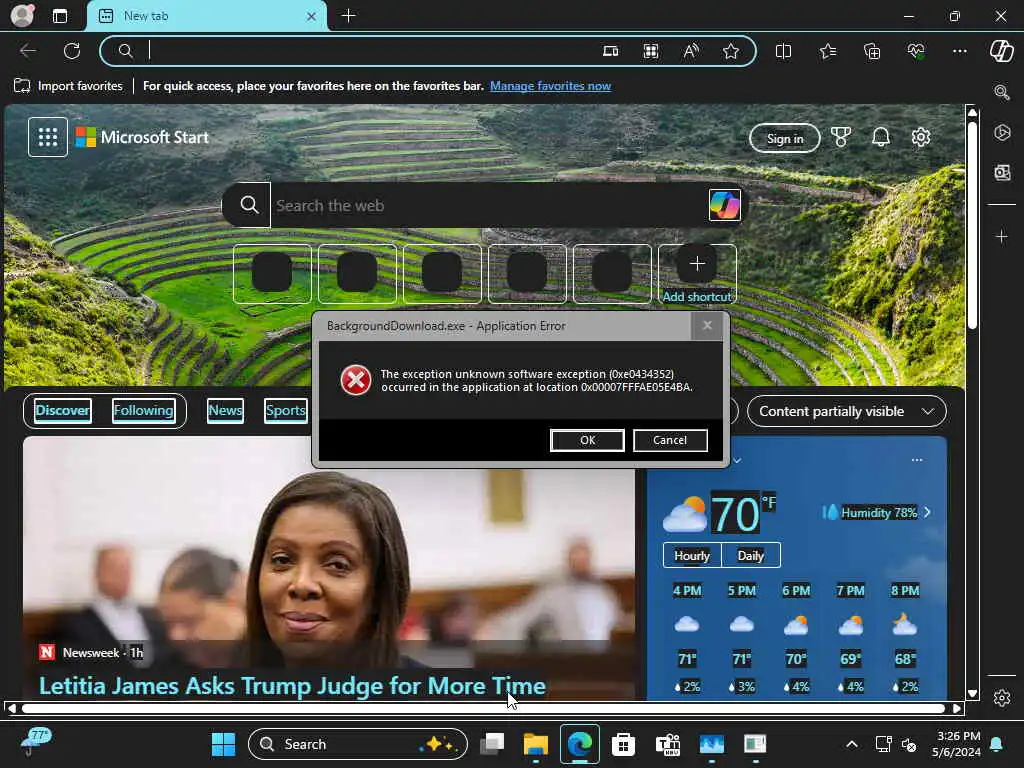Open Humidity 78% details chevron
The image size is (1024, 768).
[x=927, y=513]
